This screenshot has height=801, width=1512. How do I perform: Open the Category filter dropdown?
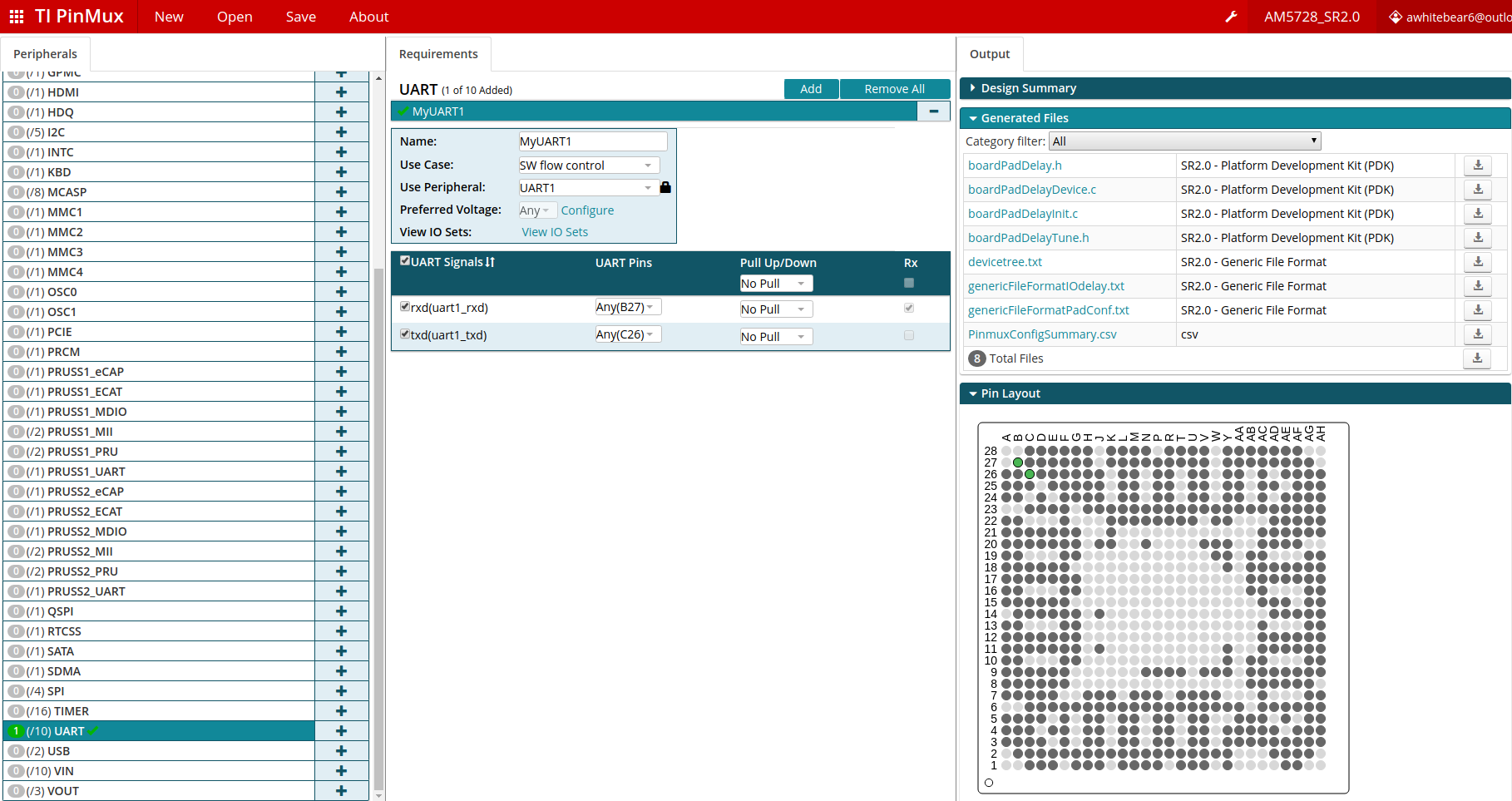[x=1185, y=141]
